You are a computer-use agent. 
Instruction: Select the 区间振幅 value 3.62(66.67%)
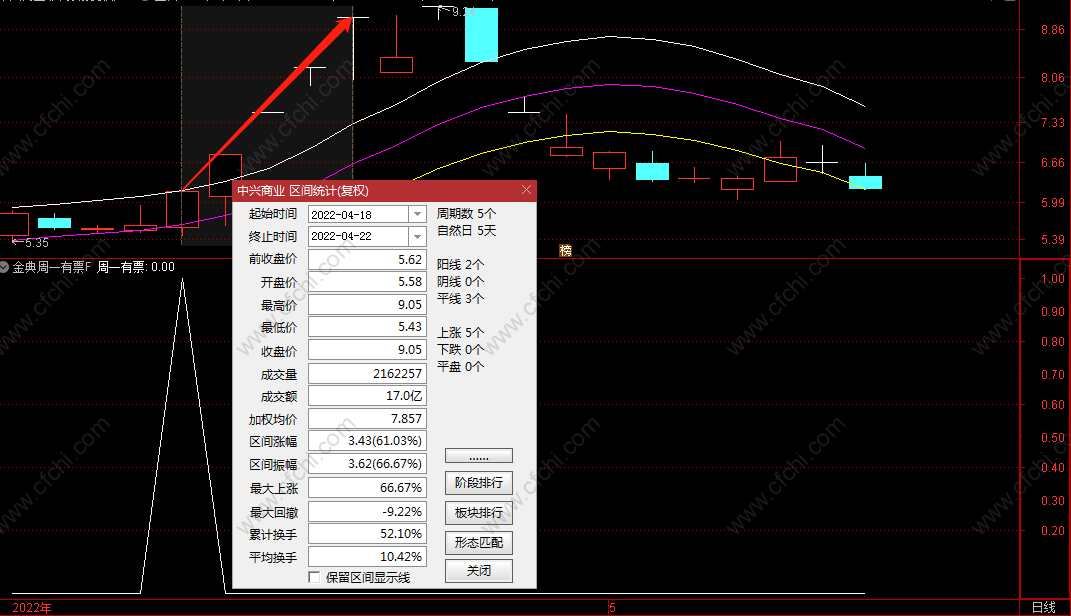(x=367, y=464)
